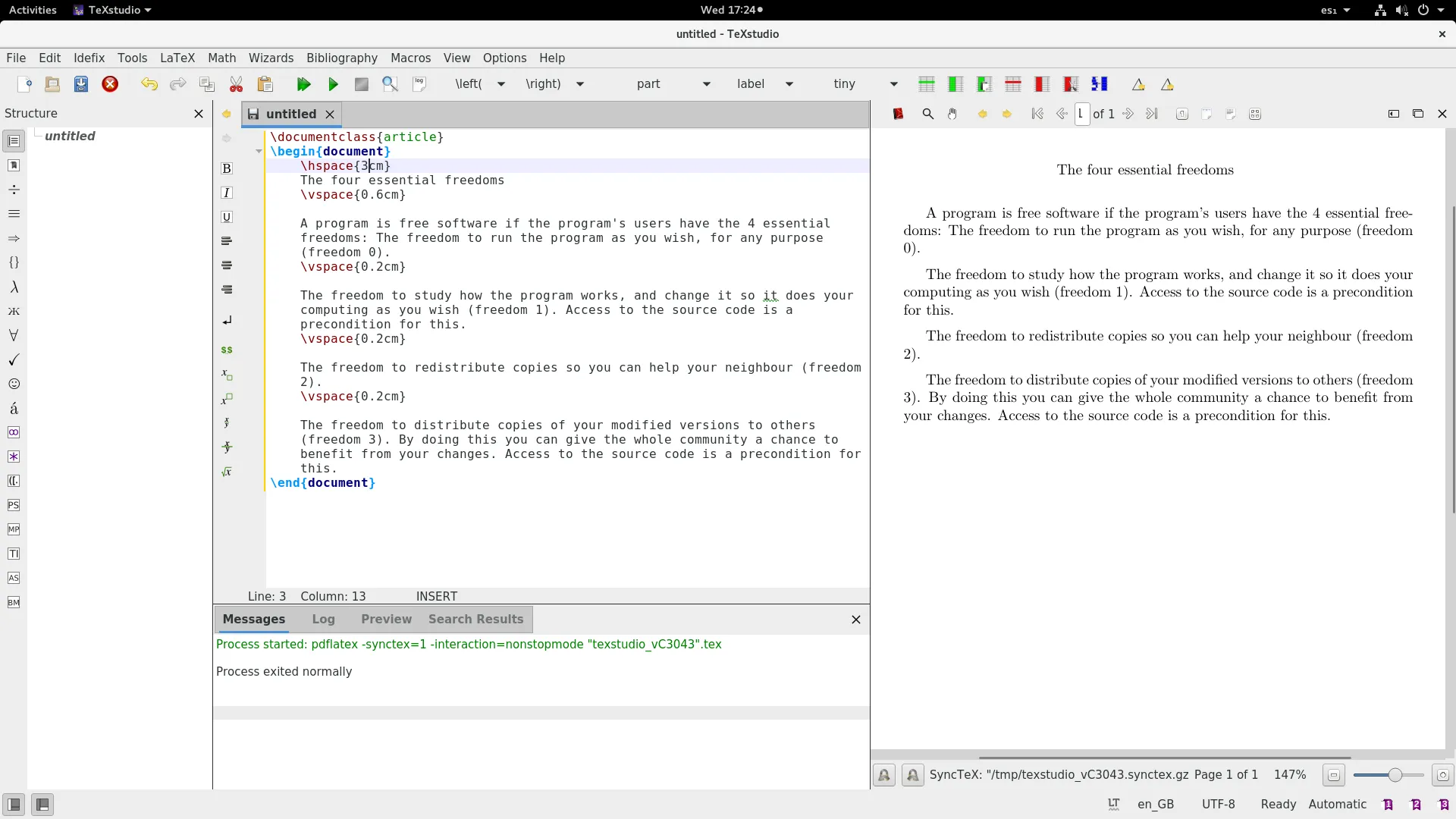Switch to the Log tab
This screenshot has width=1456, height=819.
(x=323, y=619)
